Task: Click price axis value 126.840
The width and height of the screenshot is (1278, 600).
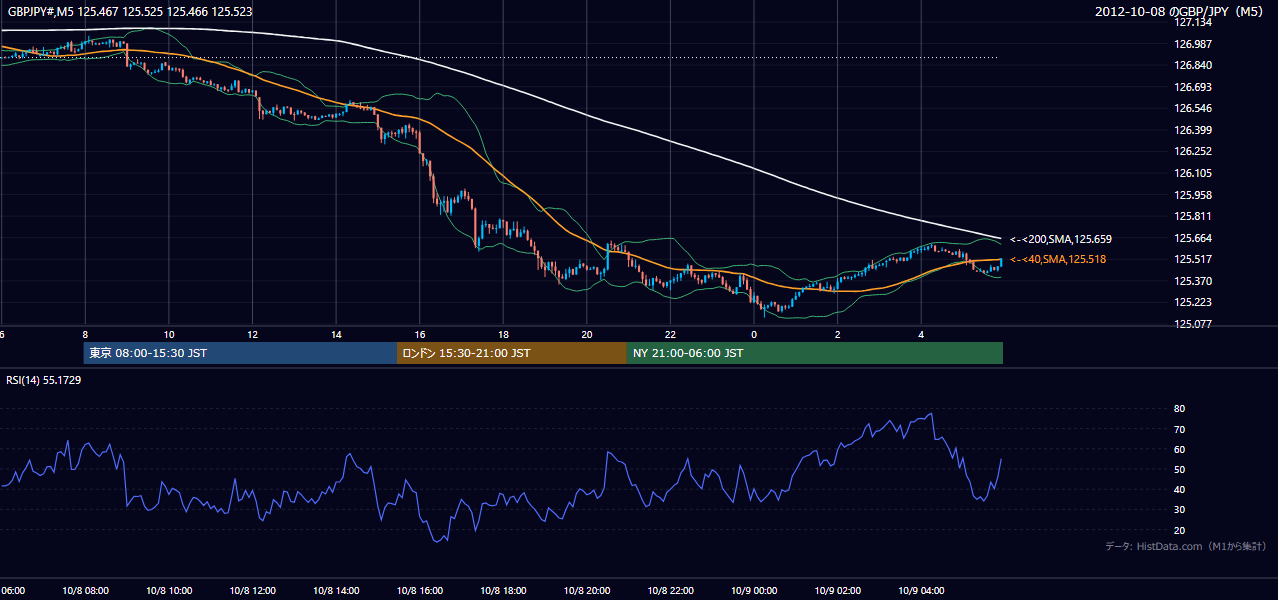Action: 1194,65
